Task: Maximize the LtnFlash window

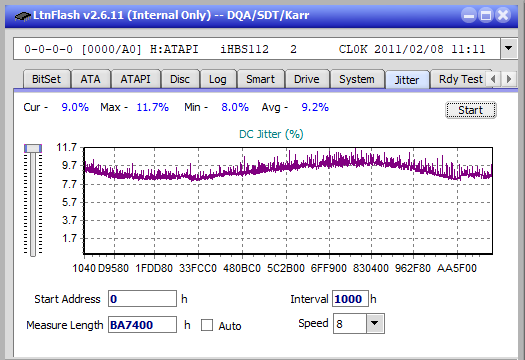Action: [x=486, y=15]
